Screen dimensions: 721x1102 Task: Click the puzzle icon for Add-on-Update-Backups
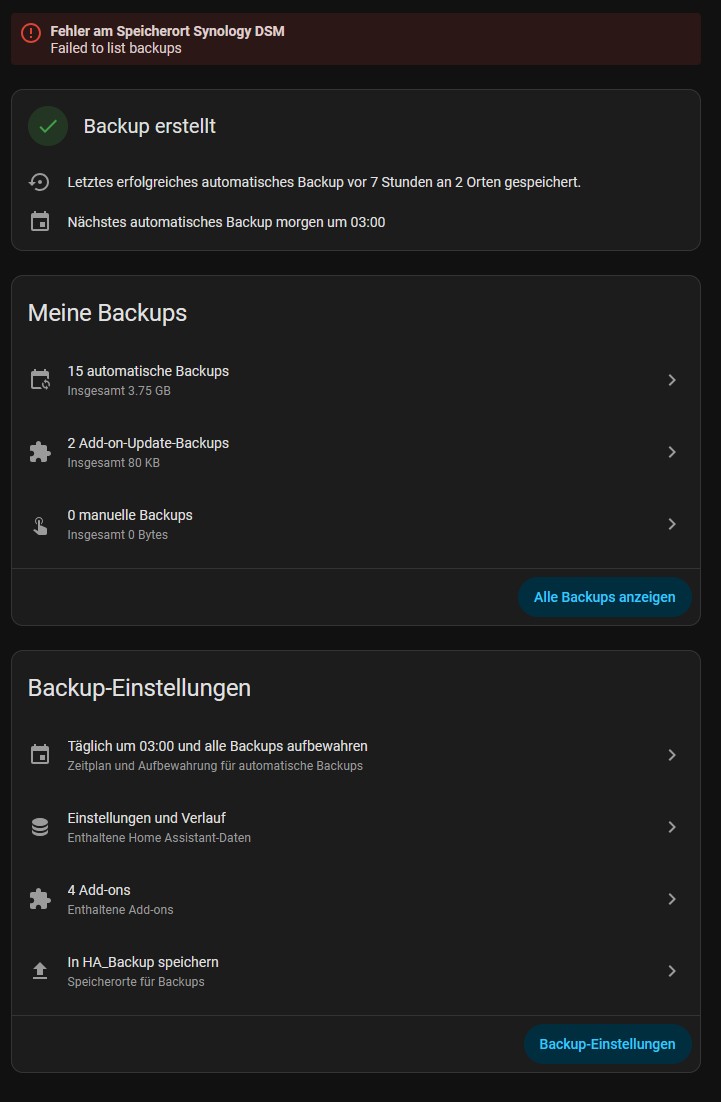pos(40,452)
